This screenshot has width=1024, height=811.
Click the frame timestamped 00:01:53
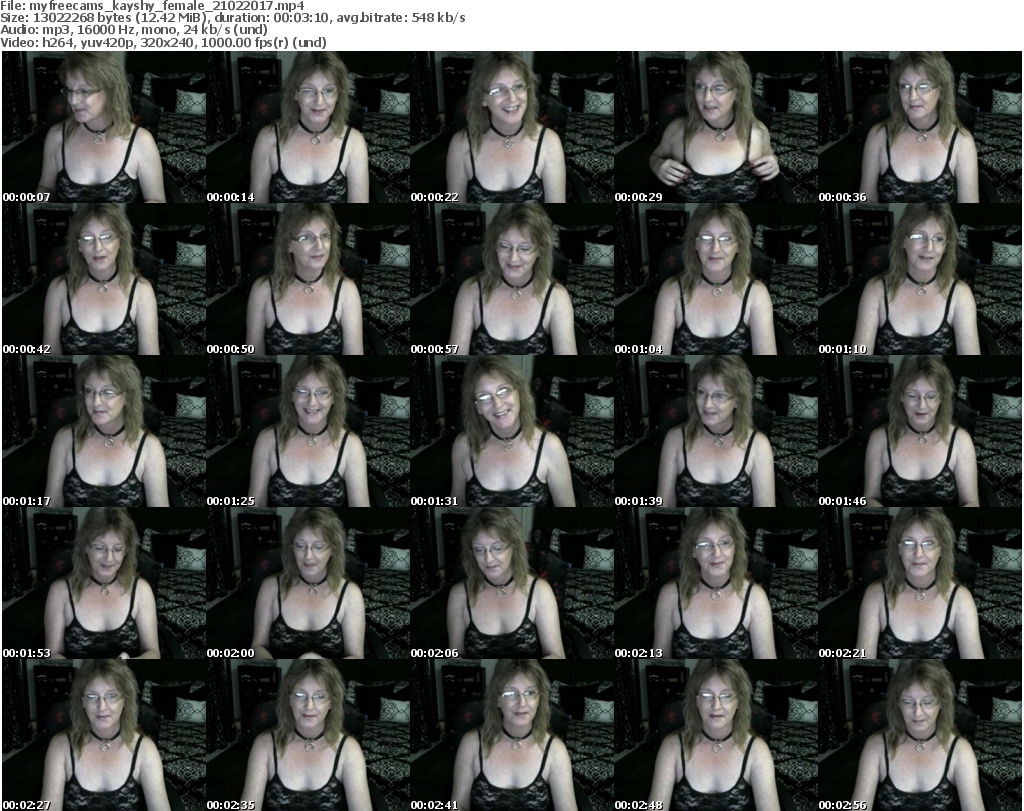click(x=104, y=583)
